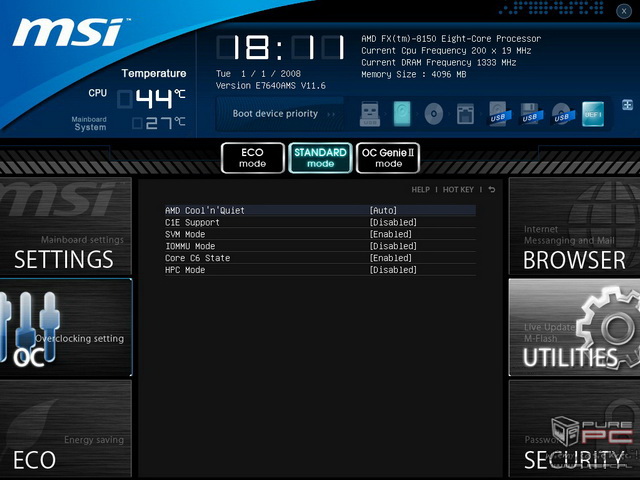Click the back arrow next to HOT KEY
This screenshot has width=640, height=480.
492,189
